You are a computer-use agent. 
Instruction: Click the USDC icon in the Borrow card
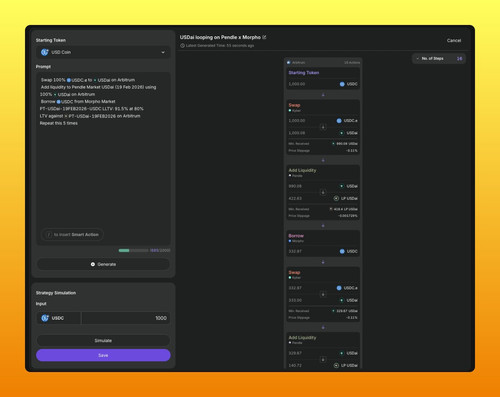[342, 251]
